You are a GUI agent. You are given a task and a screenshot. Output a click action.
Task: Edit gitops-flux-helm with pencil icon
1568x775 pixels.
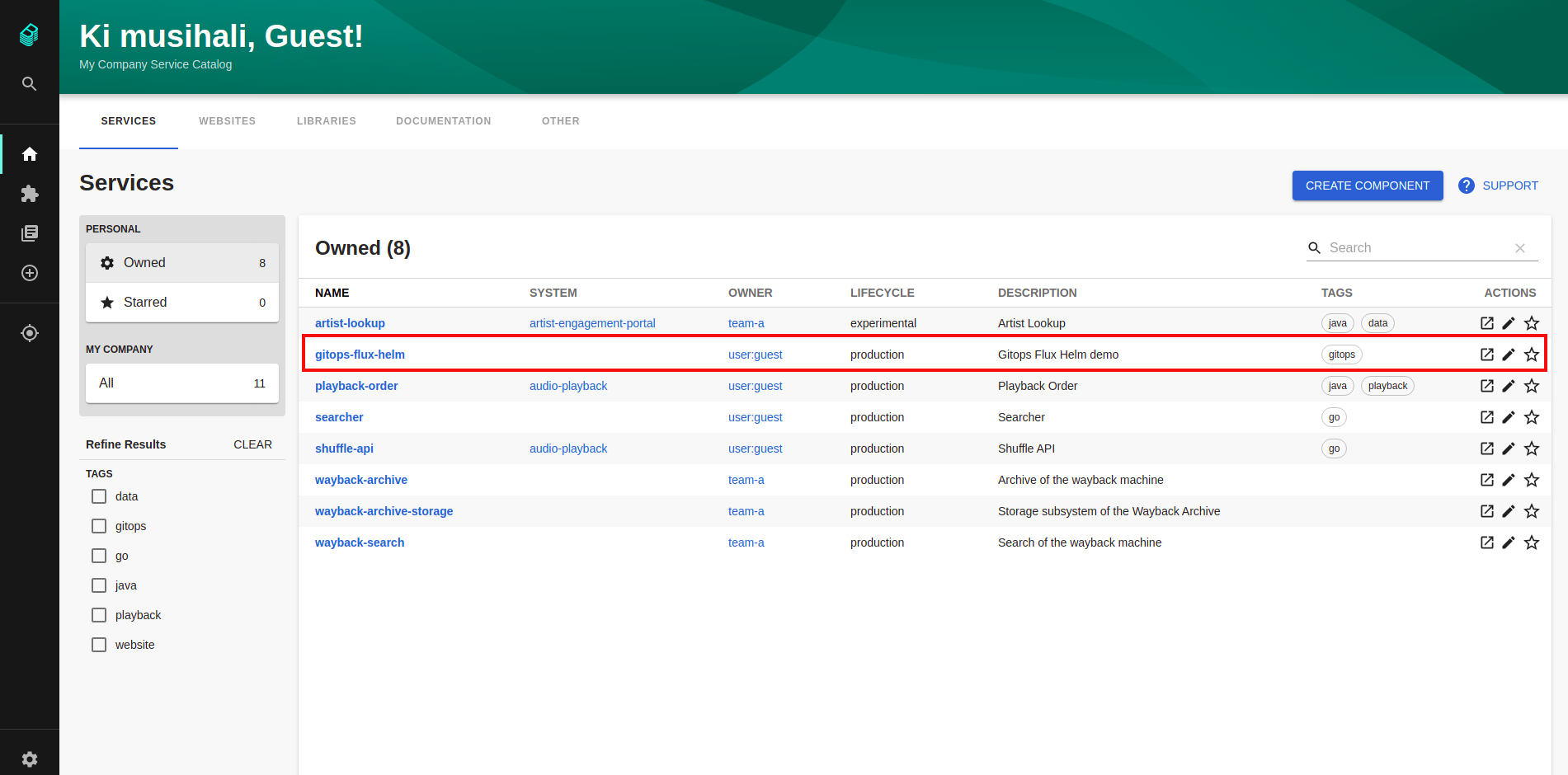1509,355
